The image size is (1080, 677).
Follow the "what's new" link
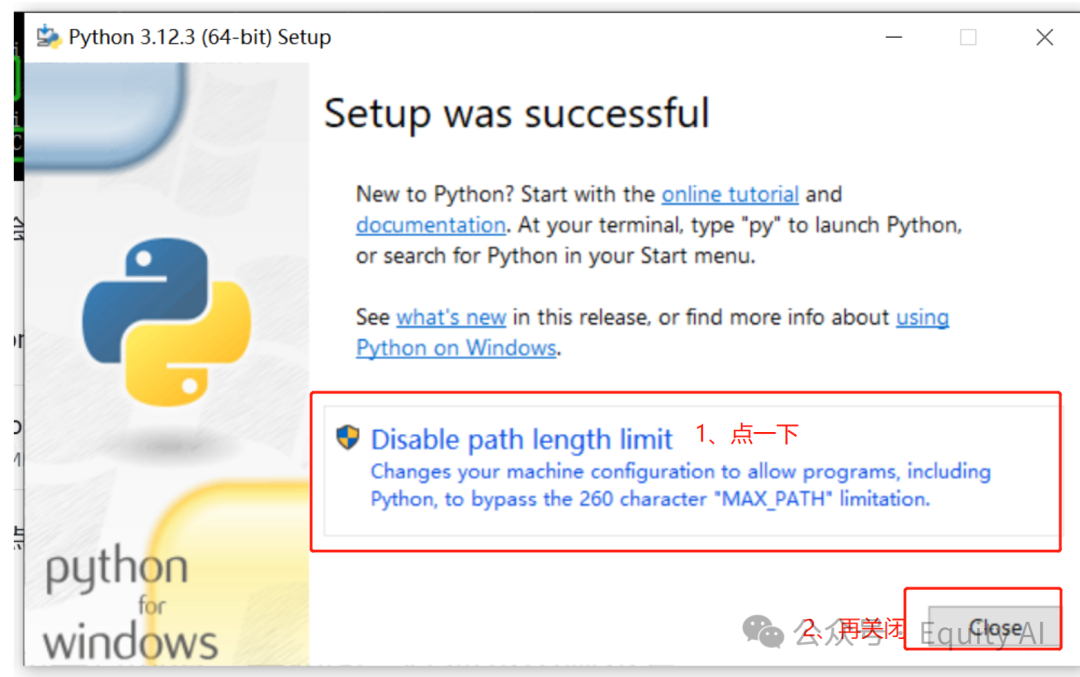451,317
